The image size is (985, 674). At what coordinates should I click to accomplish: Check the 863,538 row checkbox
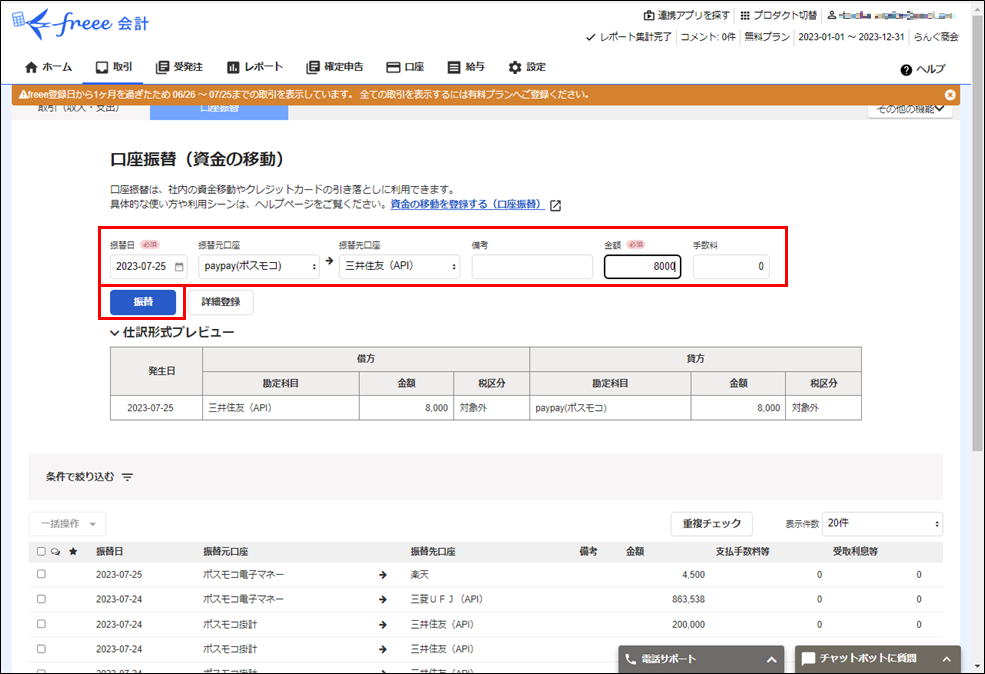[x=41, y=599]
